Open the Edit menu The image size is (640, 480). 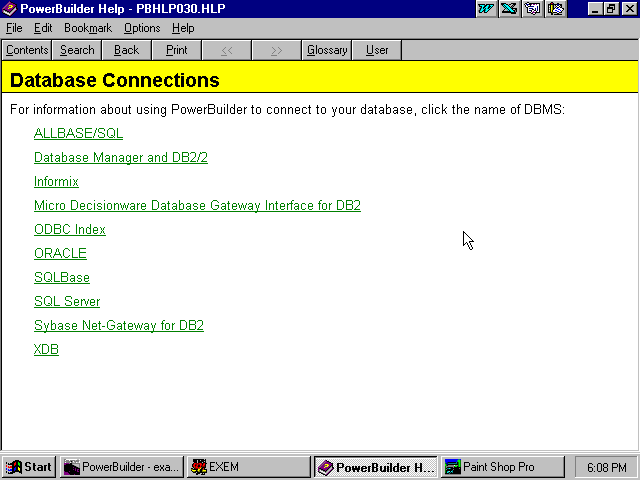[43, 28]
